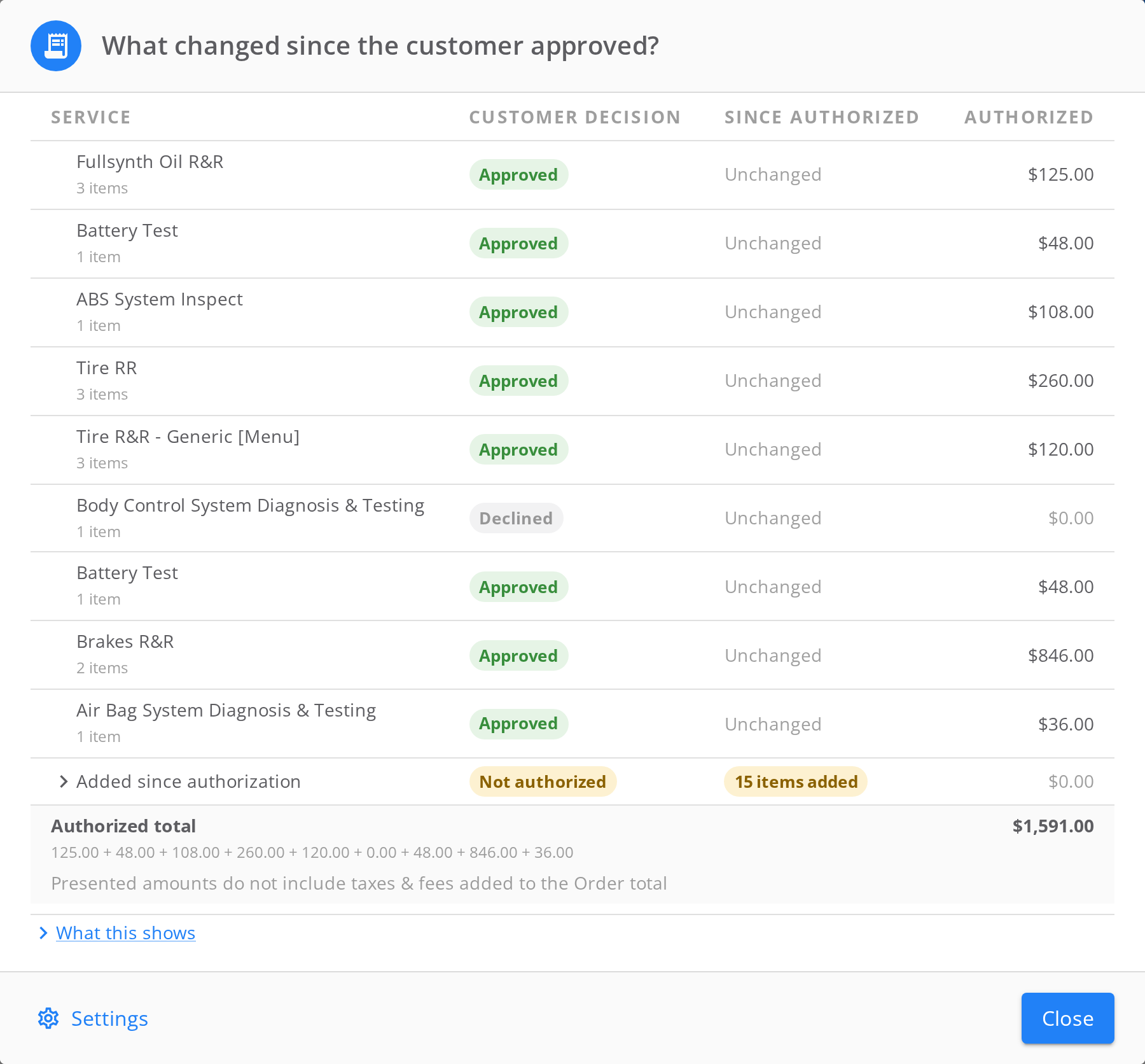The height and width of the screenshot is (1064, 1145).
Task: Click the 15 items added badge
Action: [796, 781]
